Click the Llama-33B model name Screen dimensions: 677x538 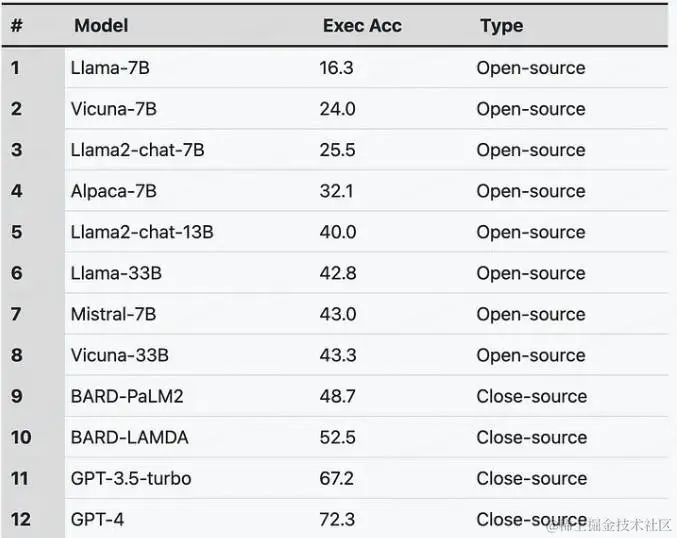[114, 273]
